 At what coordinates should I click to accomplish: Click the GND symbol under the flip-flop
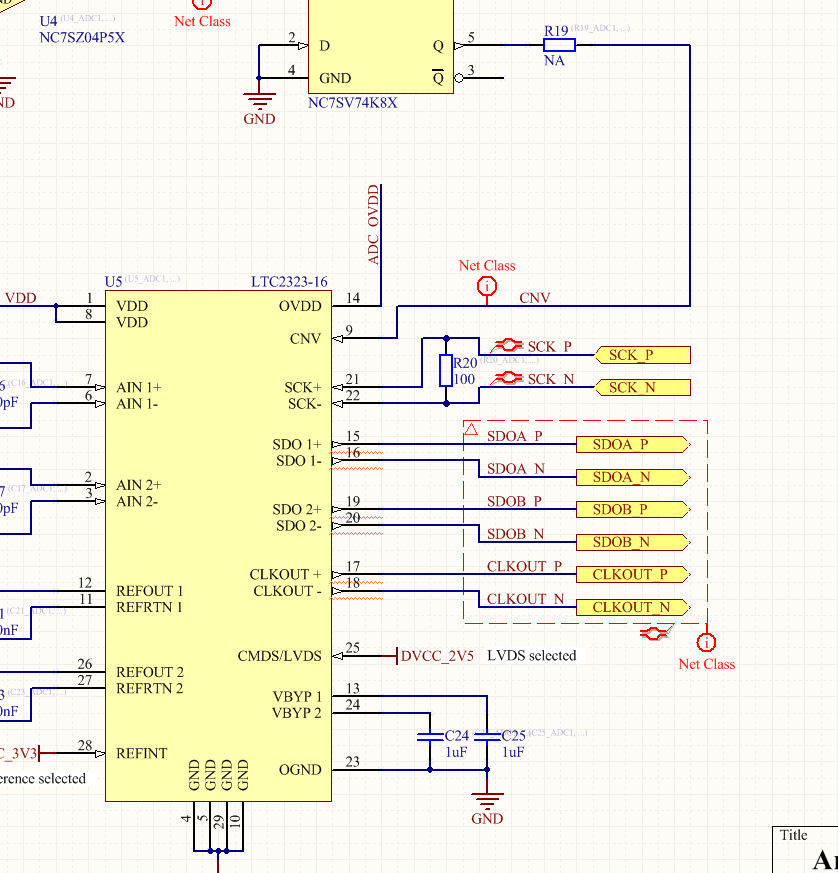click(x=259, y=99)
